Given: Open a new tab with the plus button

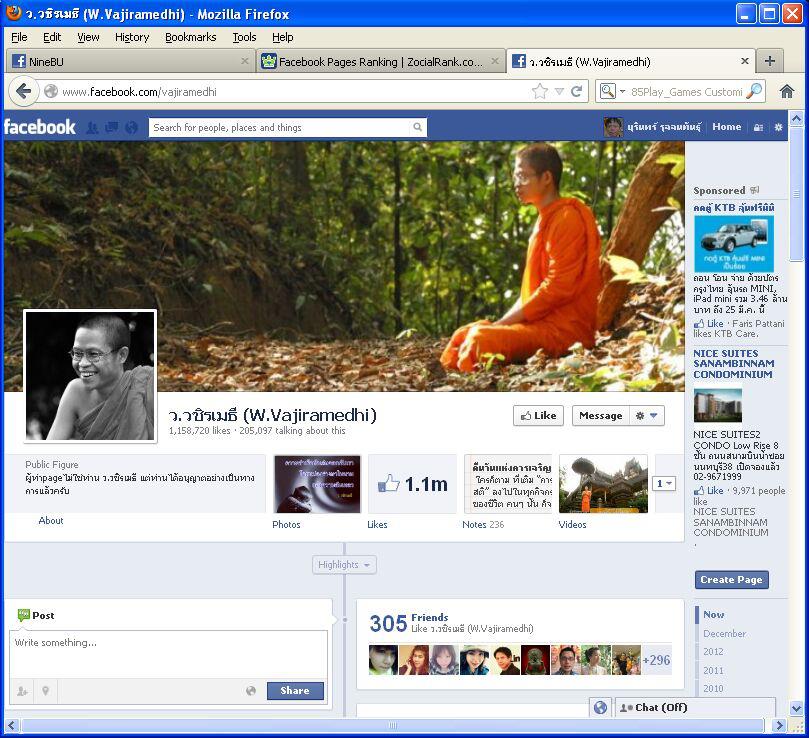Looking at the screenshot, I should coord(769,61).
